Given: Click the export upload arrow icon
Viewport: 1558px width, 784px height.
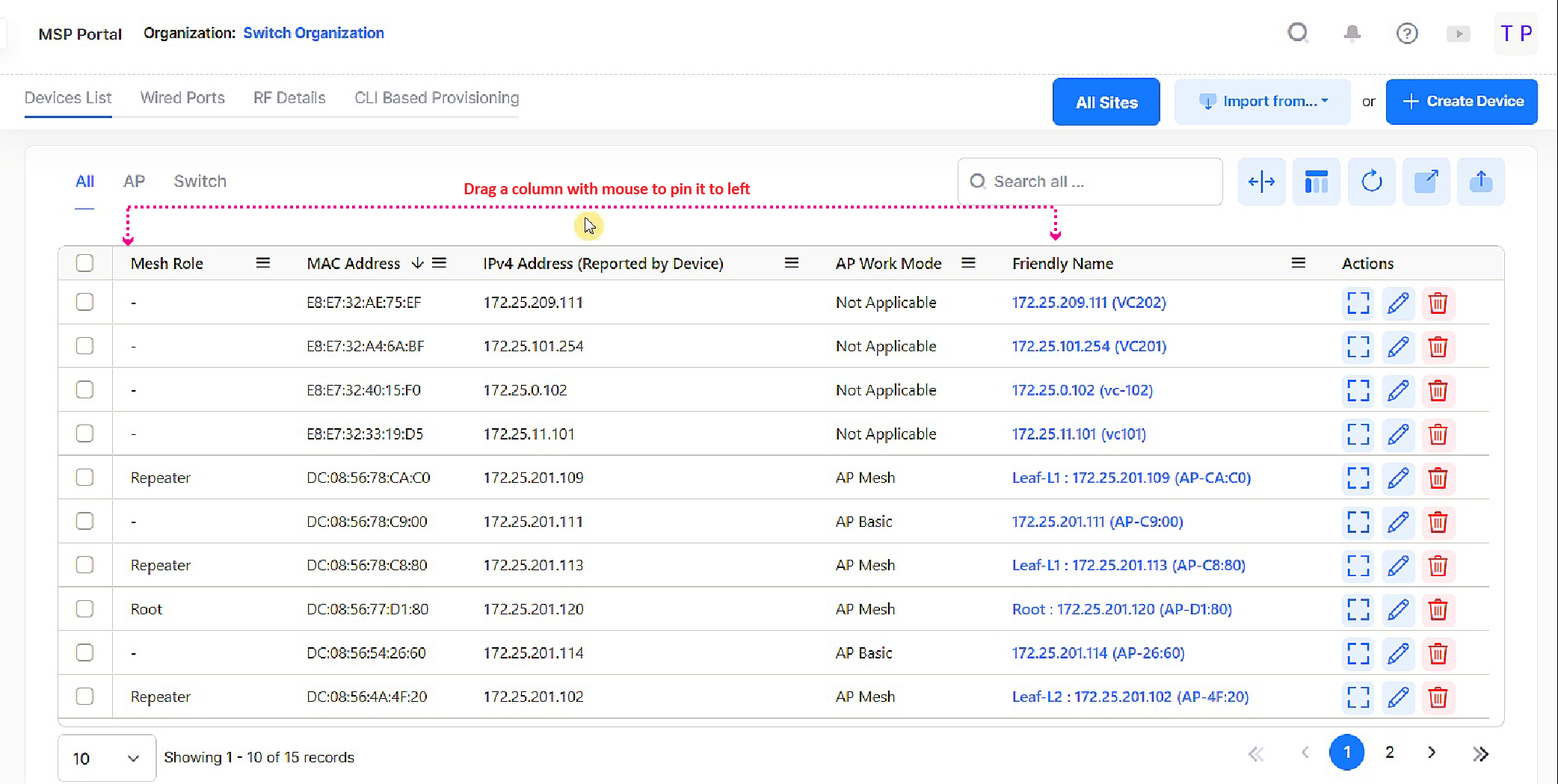Looking at the screenshot, I should click(x=1480, y=182).
